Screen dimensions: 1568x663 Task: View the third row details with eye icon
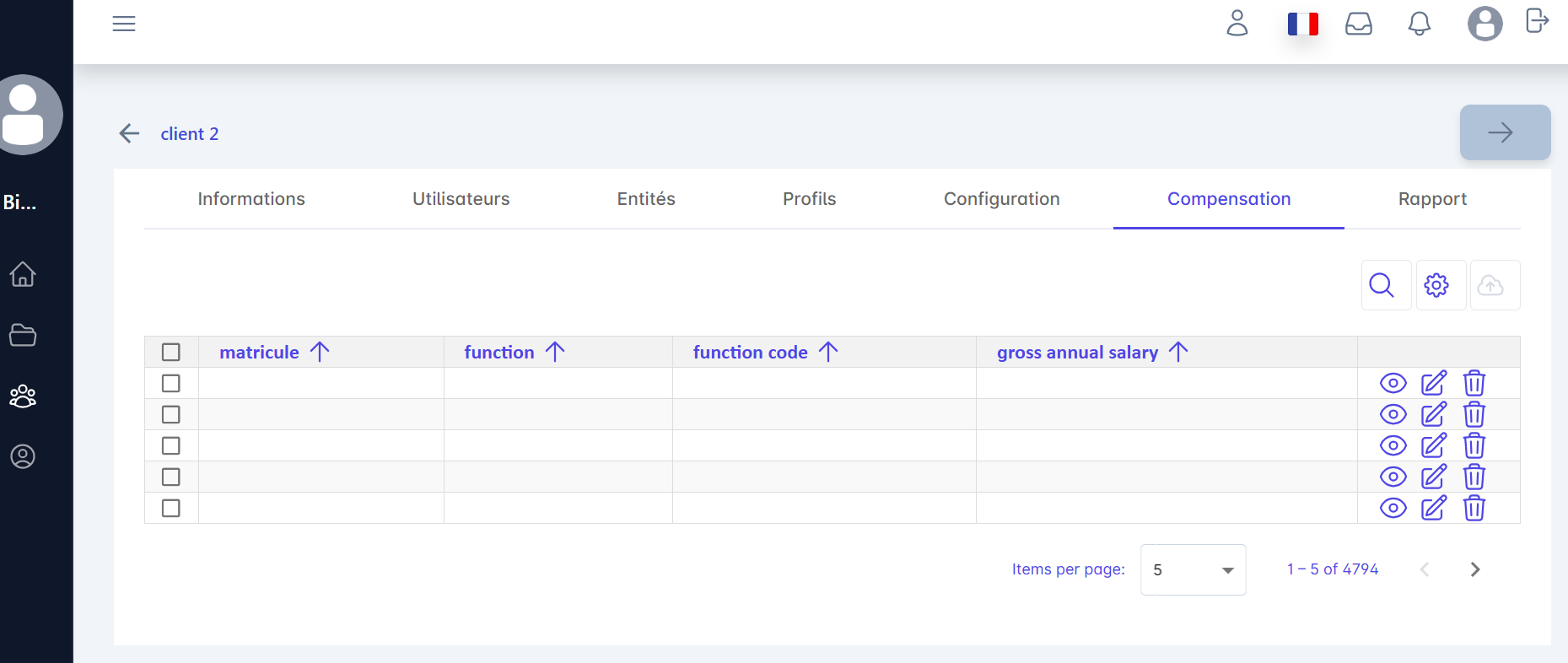(1393, 445)
